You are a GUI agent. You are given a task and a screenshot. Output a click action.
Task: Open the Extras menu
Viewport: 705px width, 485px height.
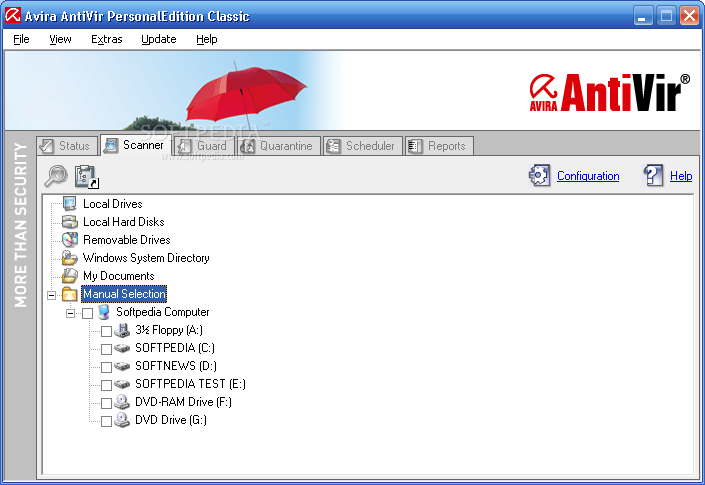point(106,39)
